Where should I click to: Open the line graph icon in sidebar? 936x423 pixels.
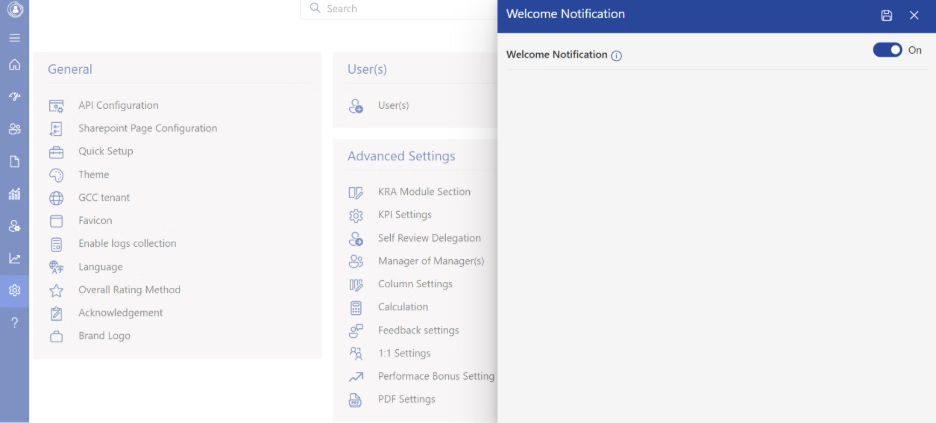(x=14, y=258)
